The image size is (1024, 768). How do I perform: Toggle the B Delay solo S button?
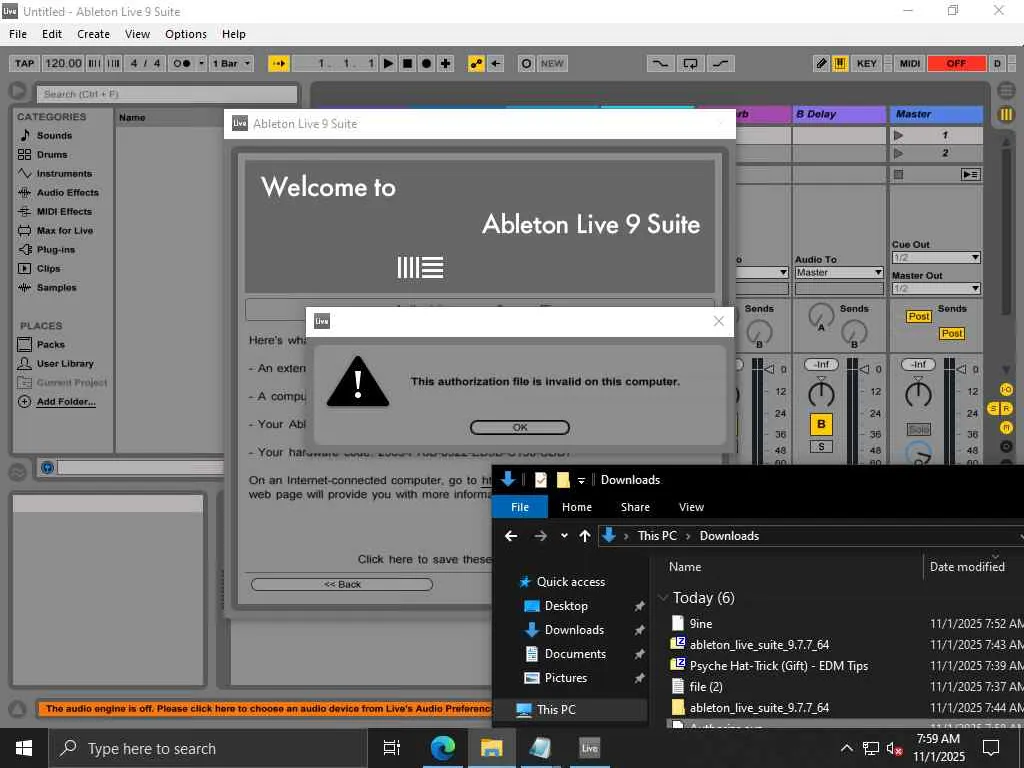(821, 447)
